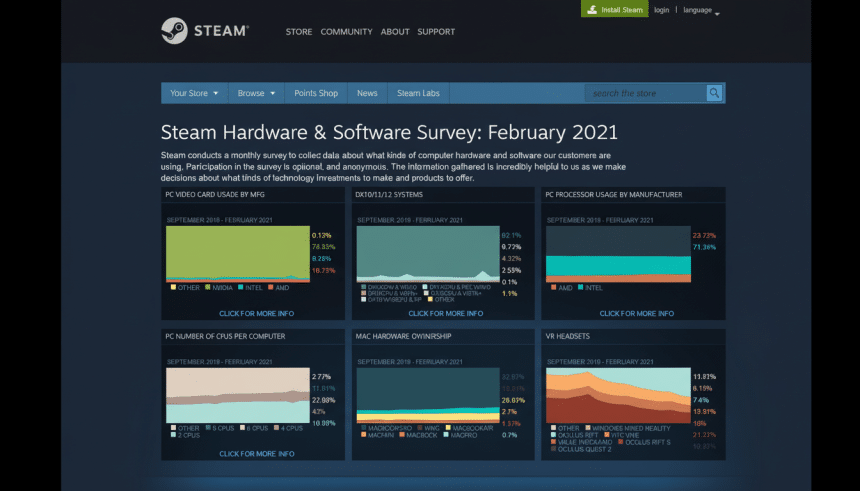
Task: Focus the search the store field
Action: pyautogui.click(x=646, y=93)
